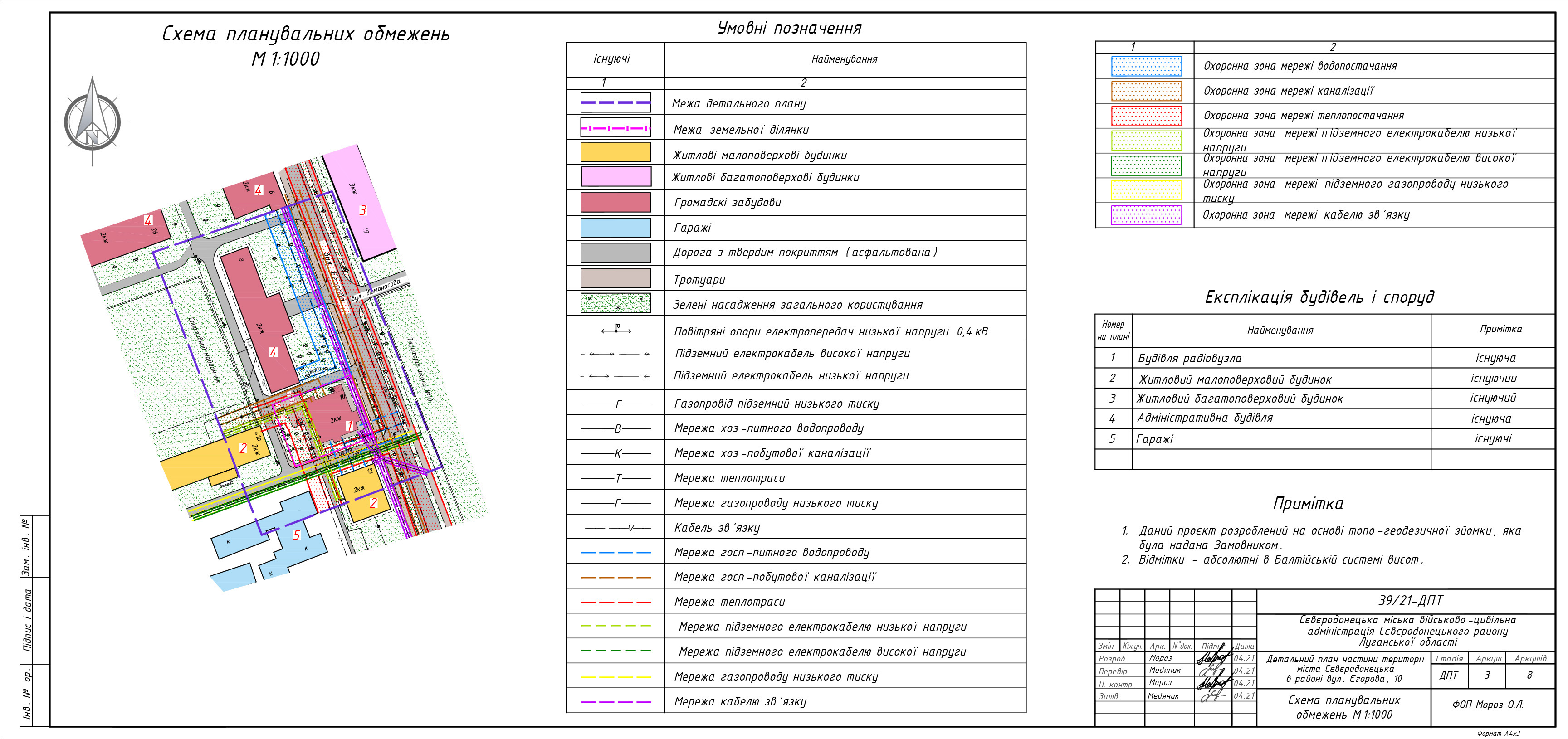Click the blue dotted water protection zone swatch
This screenshot has height=739, width=1568.
[x=1146, y=66]
